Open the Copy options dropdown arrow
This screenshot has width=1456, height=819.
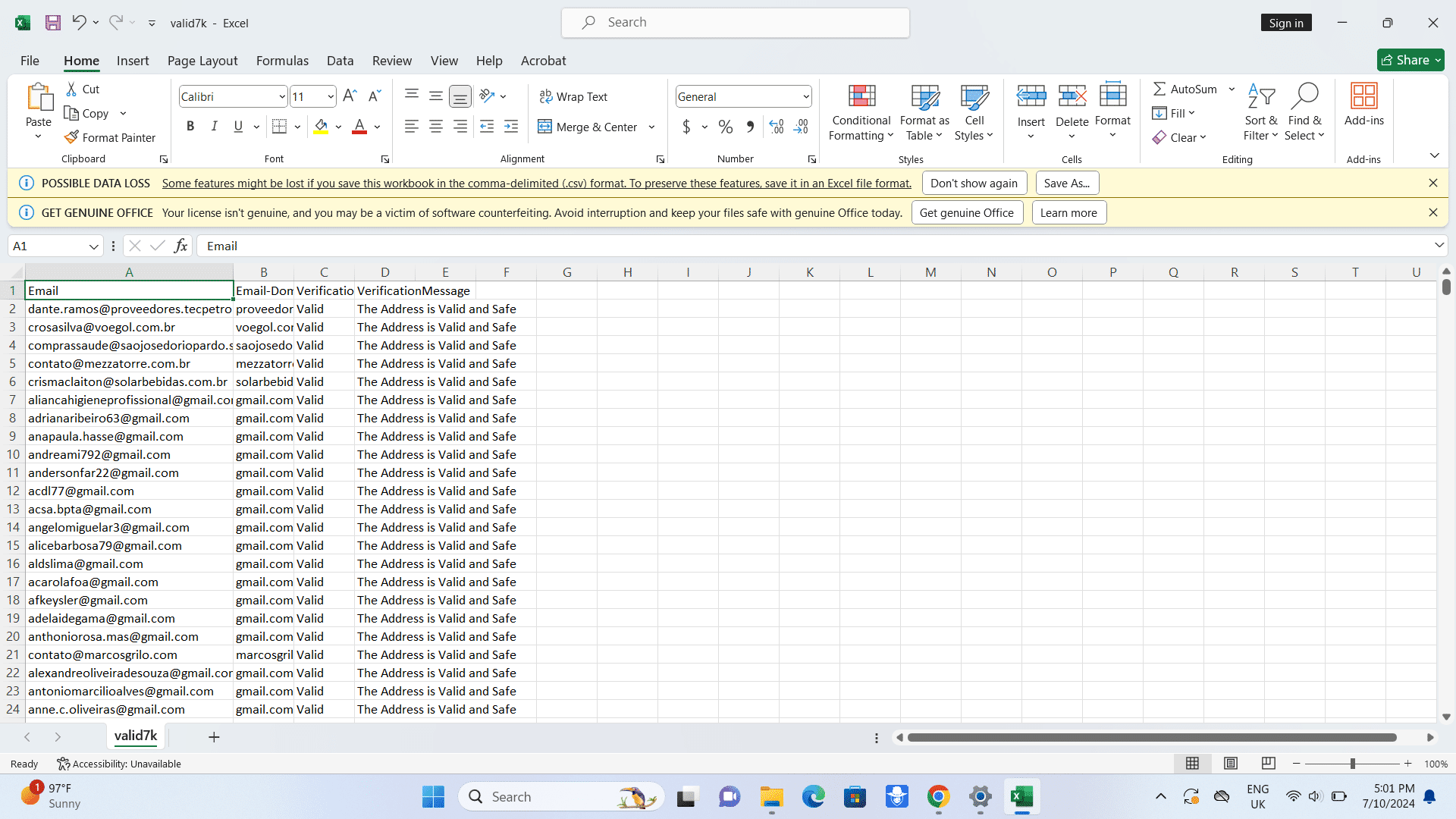(x=123, y=114)
